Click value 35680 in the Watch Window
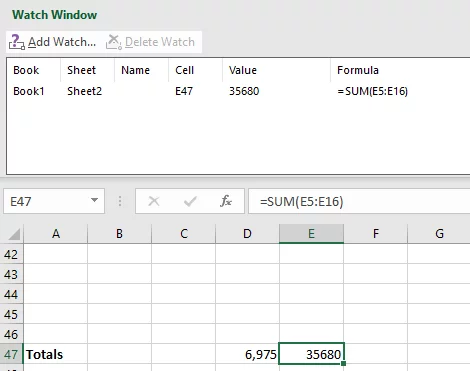This screenshot has height=371, width=470. coord(244,91)
